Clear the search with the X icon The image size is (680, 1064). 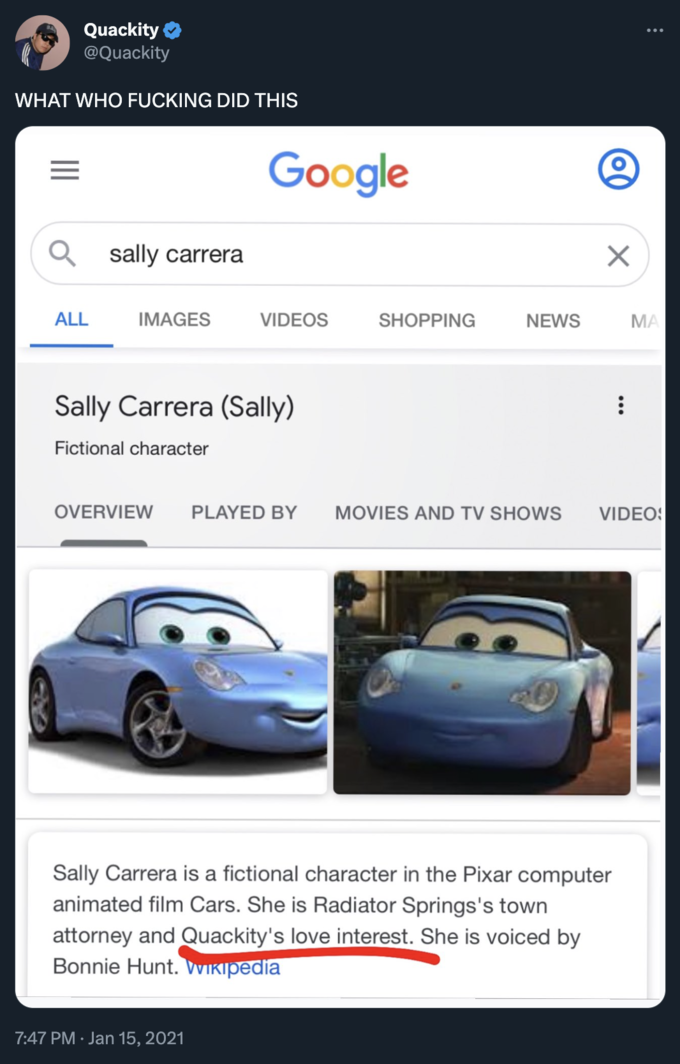point(618,256)
